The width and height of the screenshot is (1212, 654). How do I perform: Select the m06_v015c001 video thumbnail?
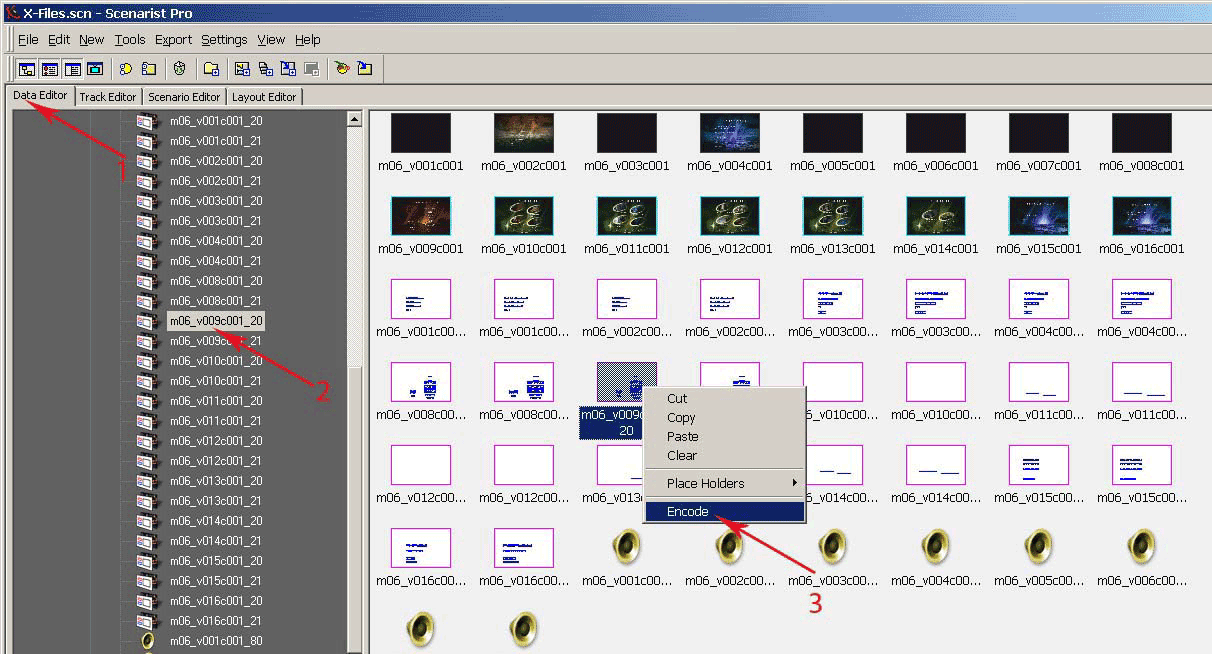click(1038, 216)
